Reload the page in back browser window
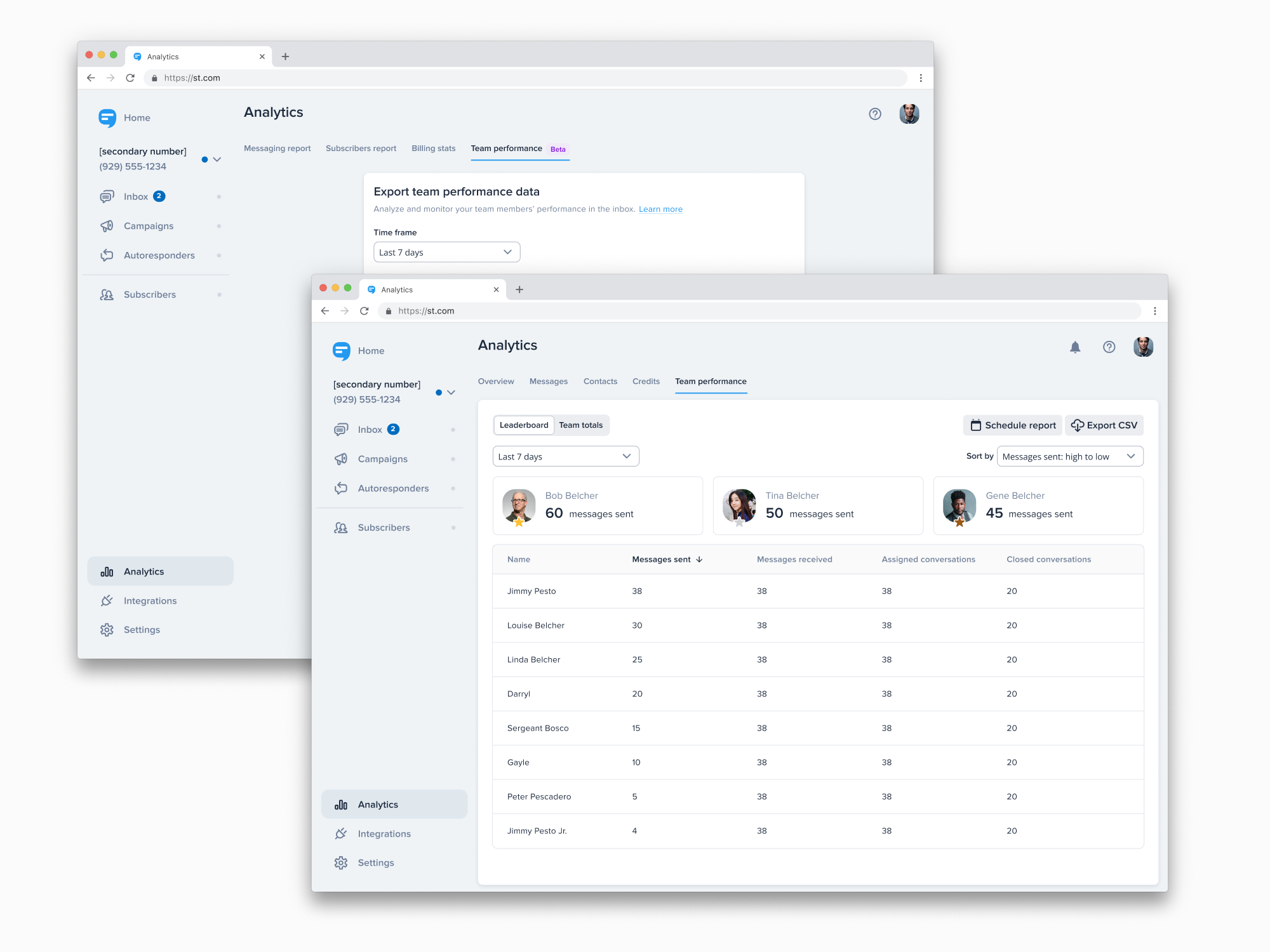The image size is (1270, 952). coord(130,78)
